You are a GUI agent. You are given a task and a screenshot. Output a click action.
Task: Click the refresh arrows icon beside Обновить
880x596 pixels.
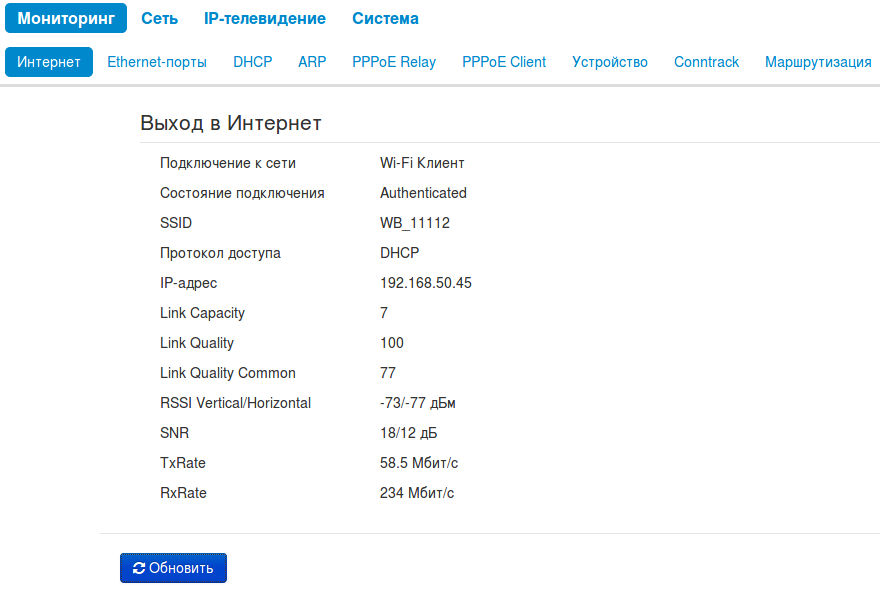click(x=139, y=568)
